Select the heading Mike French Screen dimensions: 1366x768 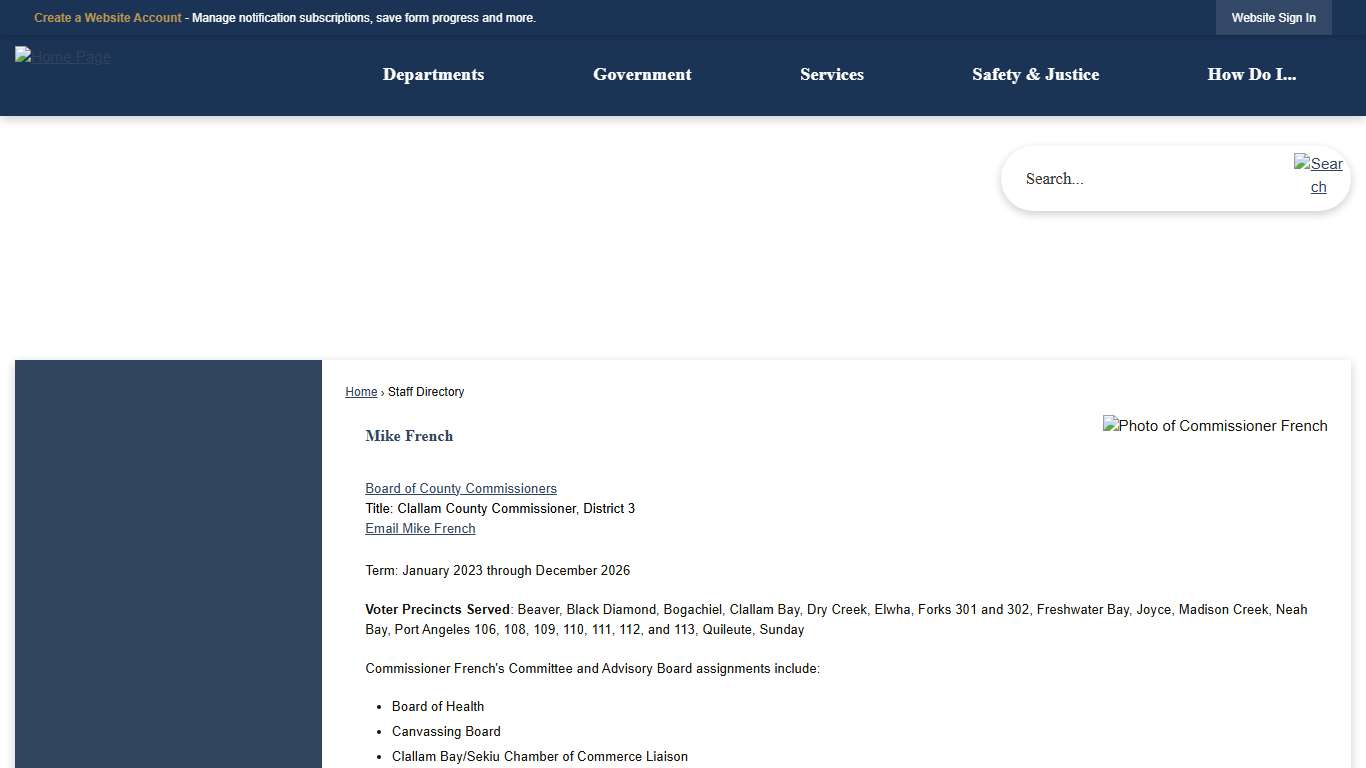[409, 436]
